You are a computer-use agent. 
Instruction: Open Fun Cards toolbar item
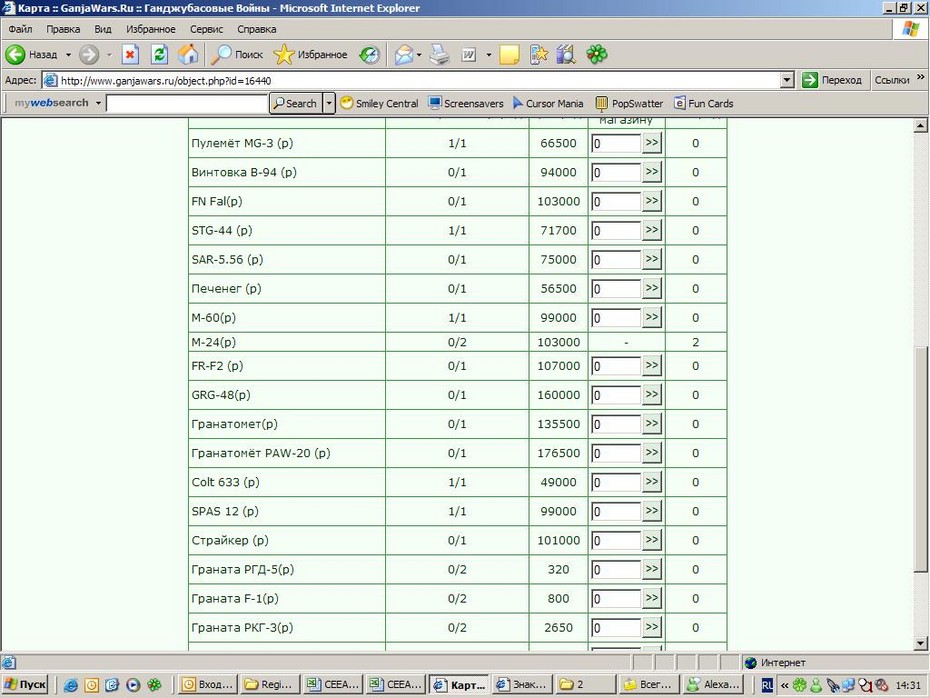[x=704, y=103]
